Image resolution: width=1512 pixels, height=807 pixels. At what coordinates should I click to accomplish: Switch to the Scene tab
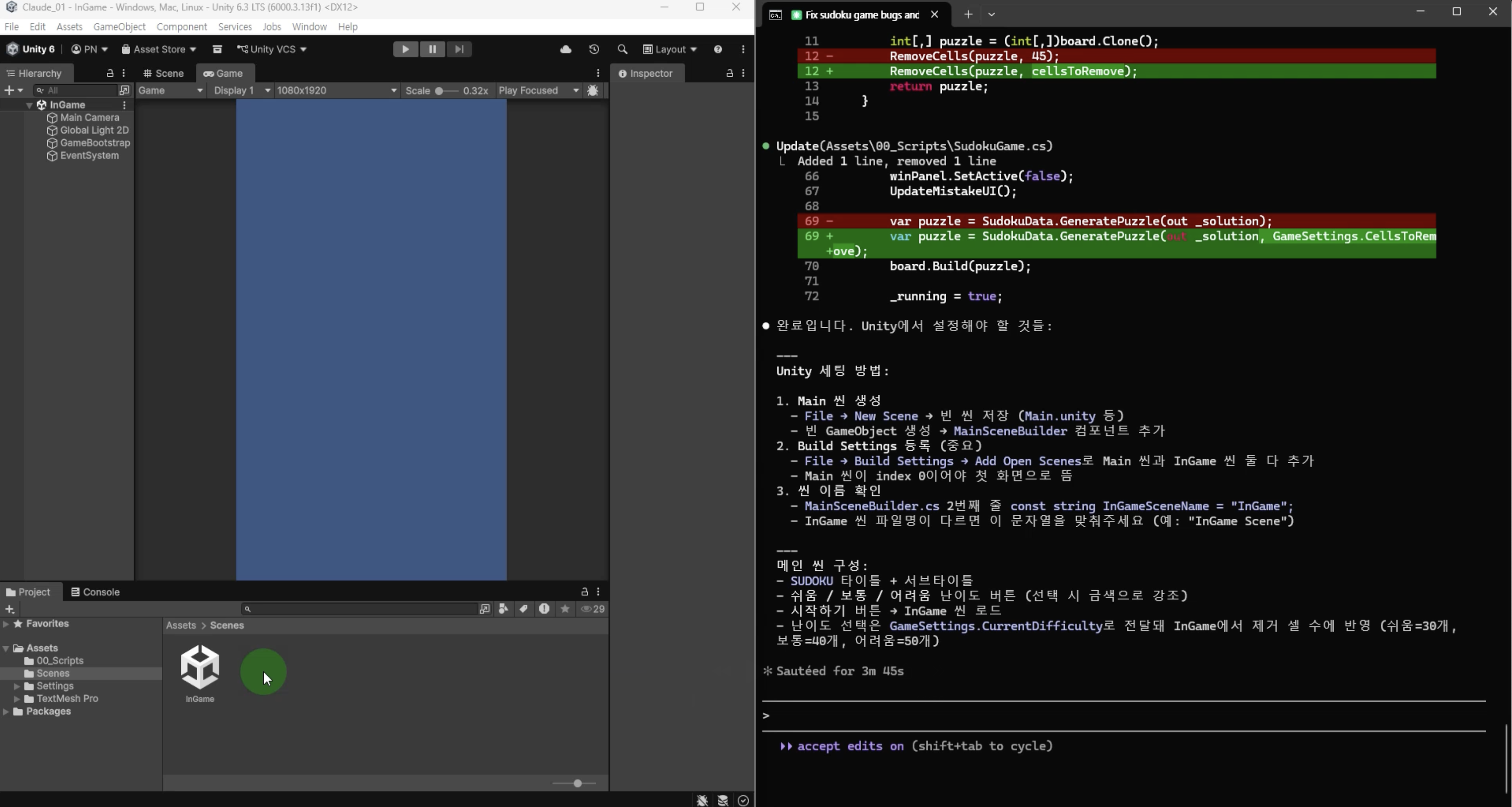point(164,73)
